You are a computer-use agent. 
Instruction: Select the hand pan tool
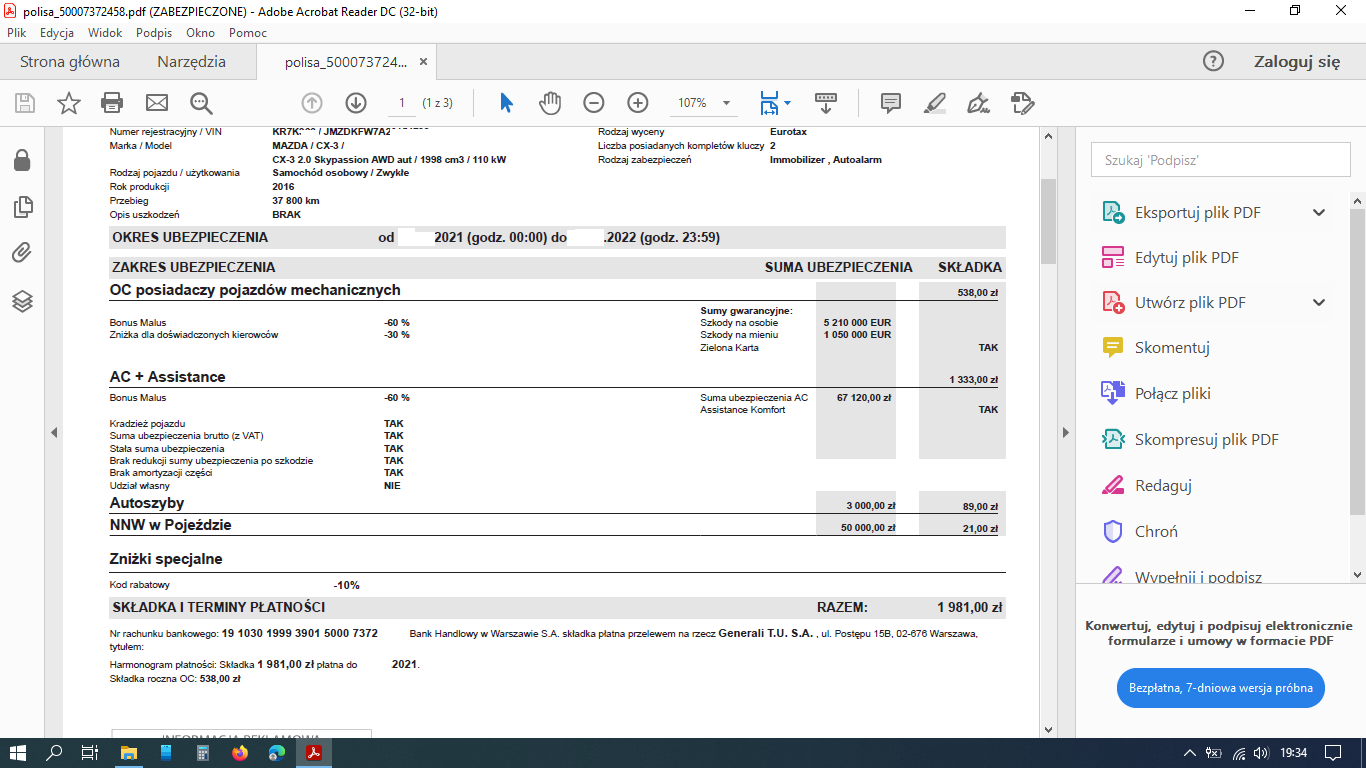(x=550, y=103)
